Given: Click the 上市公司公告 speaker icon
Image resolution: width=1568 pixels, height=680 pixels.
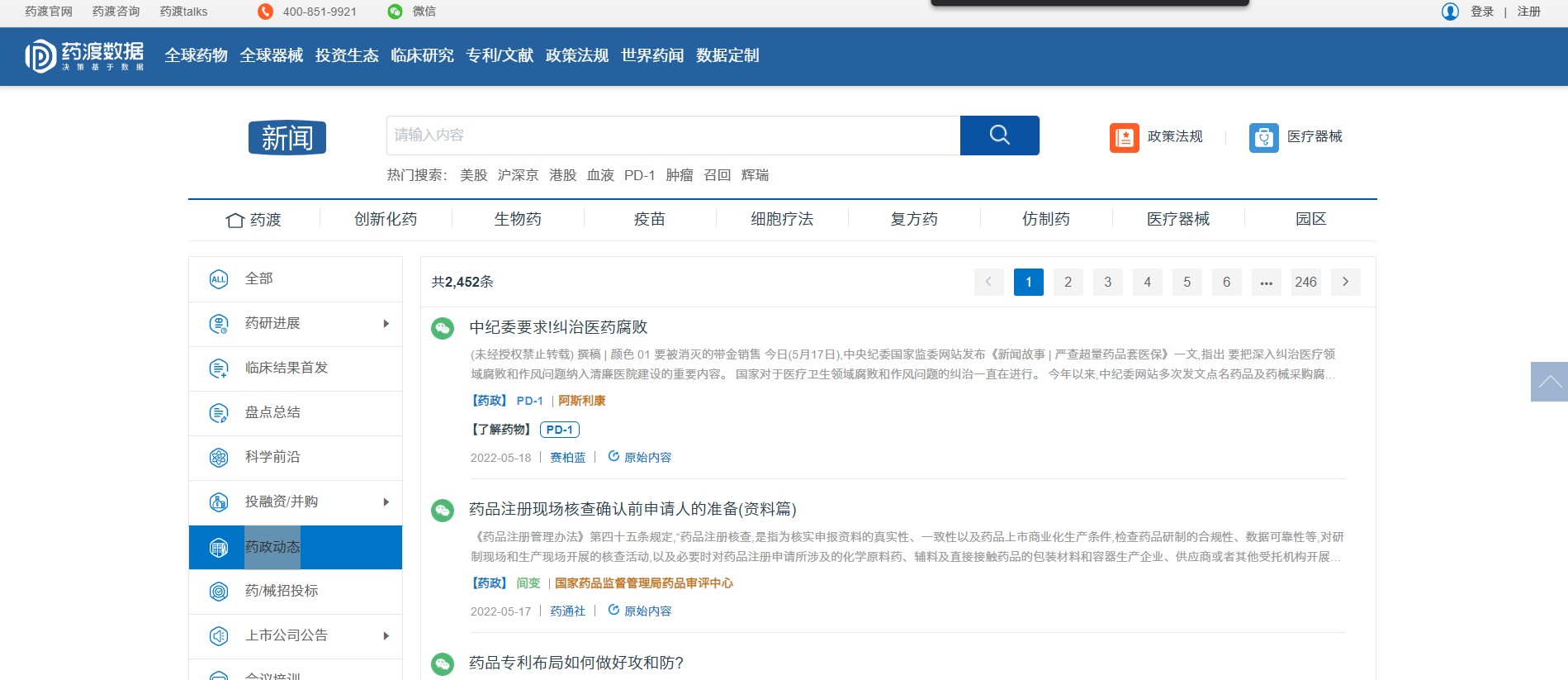Looking at the screenshot, I should click(x=218, y=636).
